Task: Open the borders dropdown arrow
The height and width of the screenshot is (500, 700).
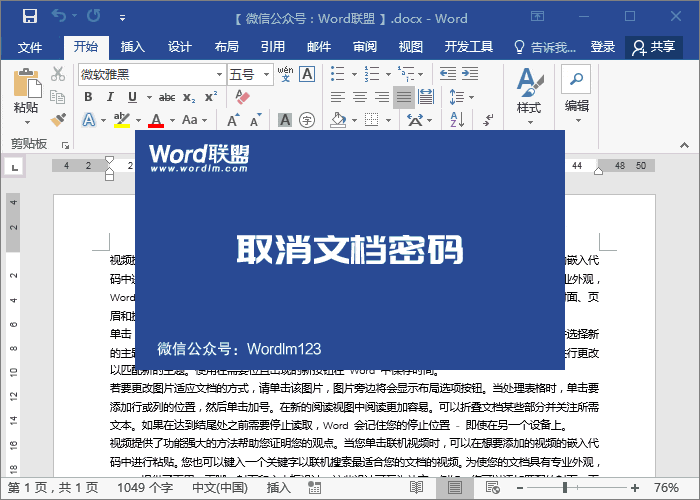Action: [x=388, y=121]
